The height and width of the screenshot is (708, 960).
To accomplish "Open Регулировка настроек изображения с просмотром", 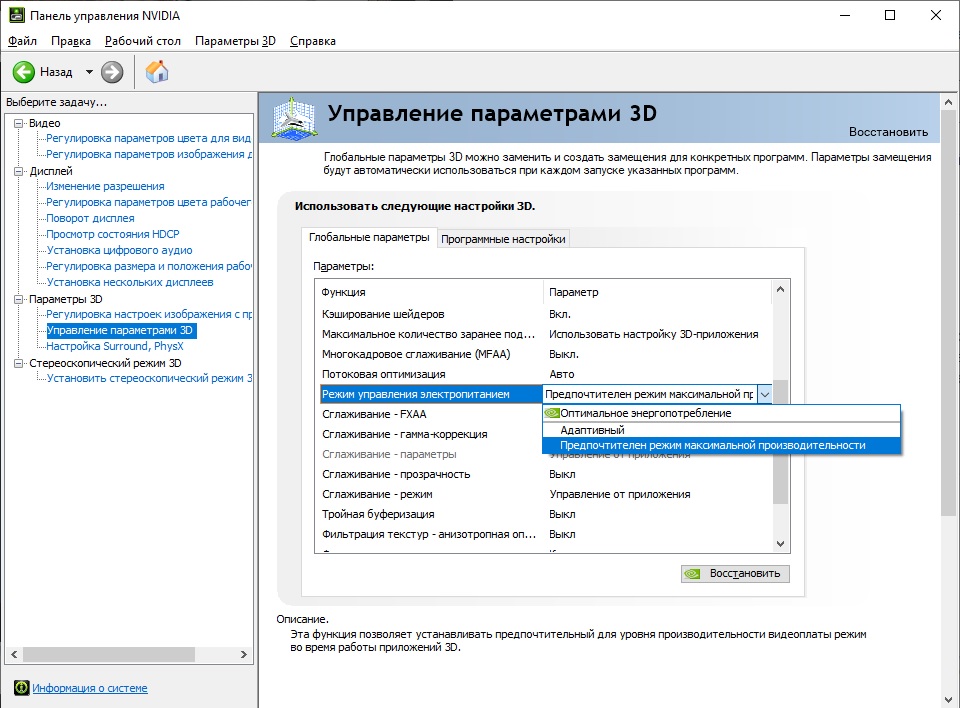I will click(149, 314).
